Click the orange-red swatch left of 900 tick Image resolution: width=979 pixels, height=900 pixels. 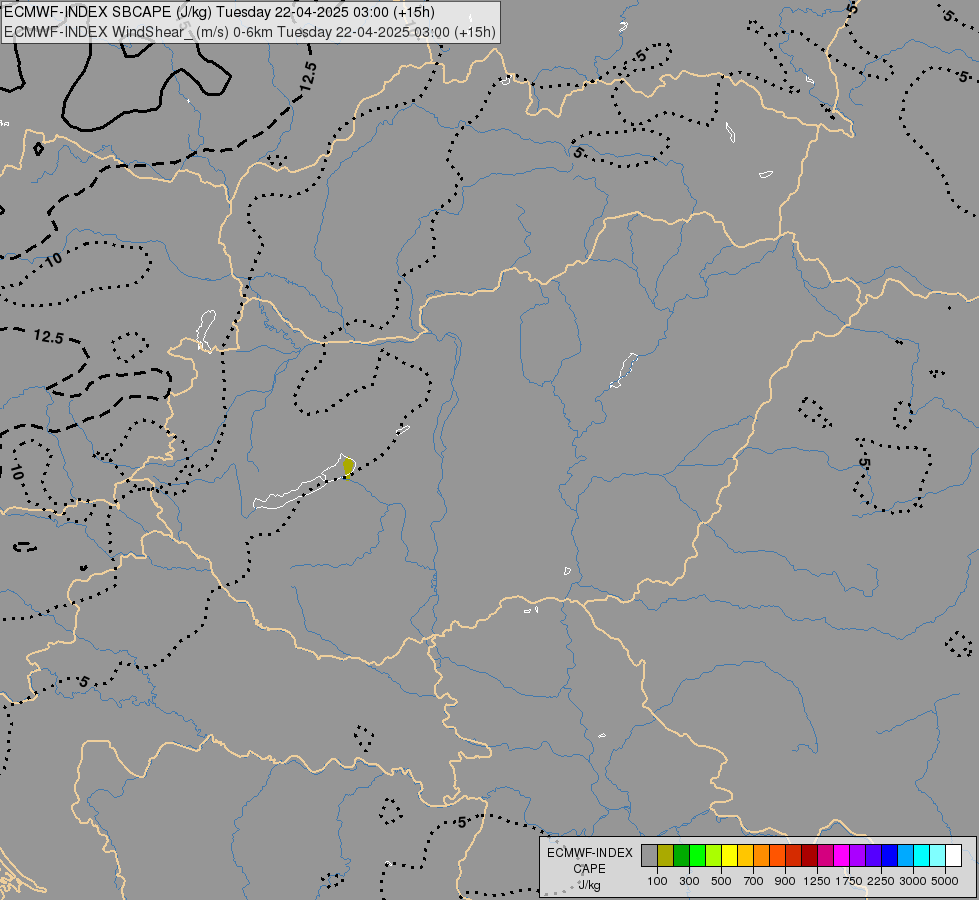pos(777,856)
